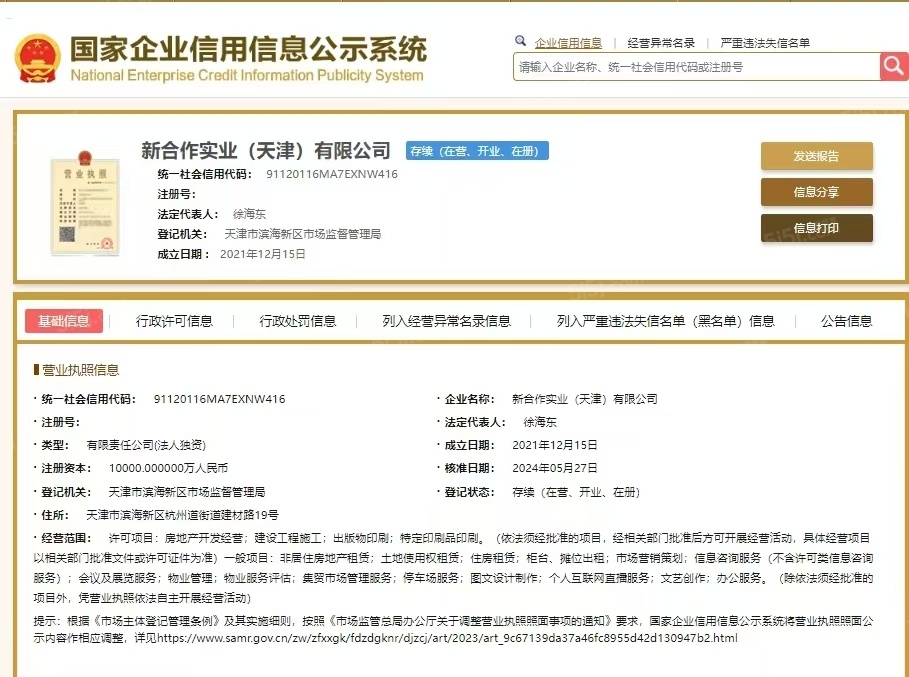Click the national emblem logo

tap(37, 58)
